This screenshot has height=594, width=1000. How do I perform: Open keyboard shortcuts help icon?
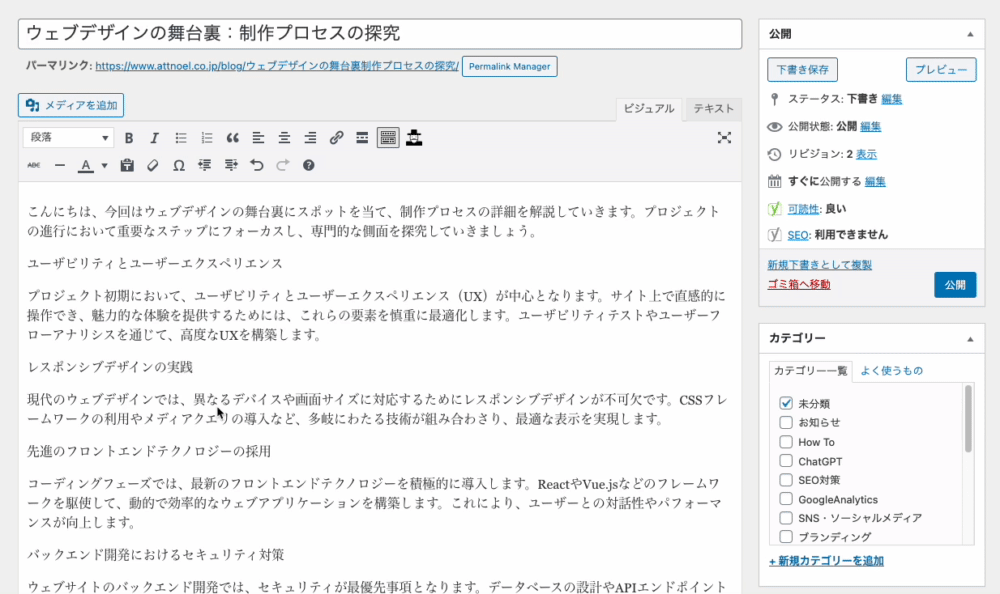tap(309, 165)
